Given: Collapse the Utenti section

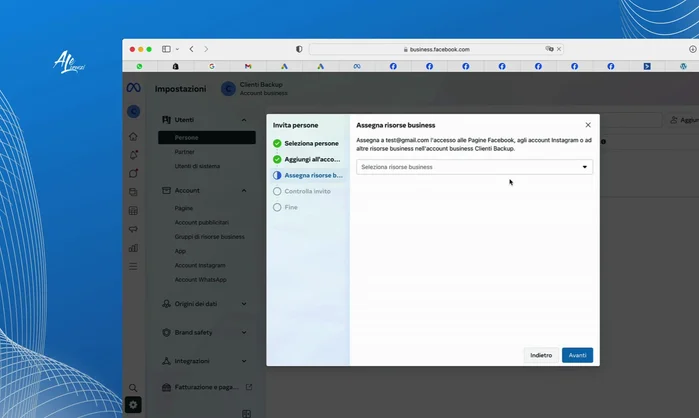Looking at the screenshot, I should pyautogui.click(x=244, y=120).
